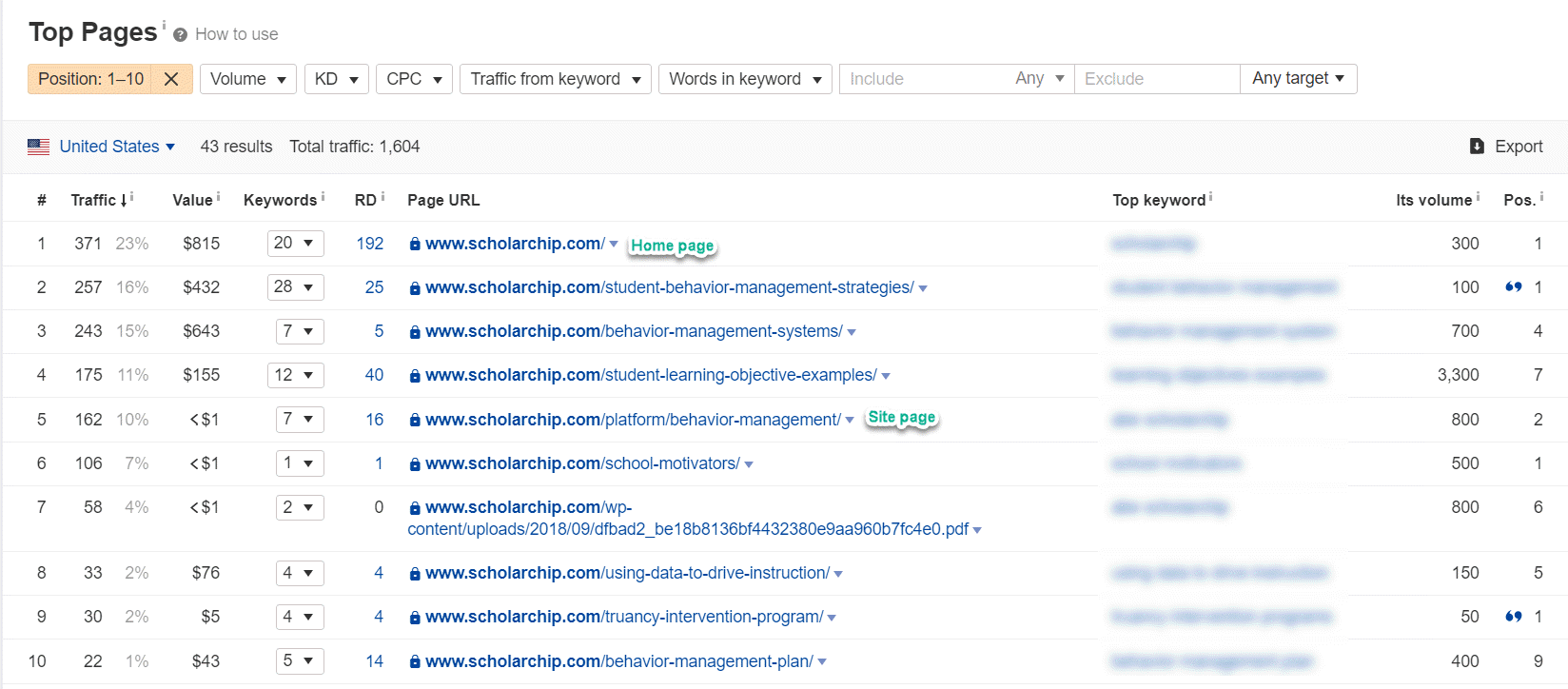Viewport: 1568px width, 689px height.
Task: Open the wp-content uploads PDF link
Action: point(688,519)
